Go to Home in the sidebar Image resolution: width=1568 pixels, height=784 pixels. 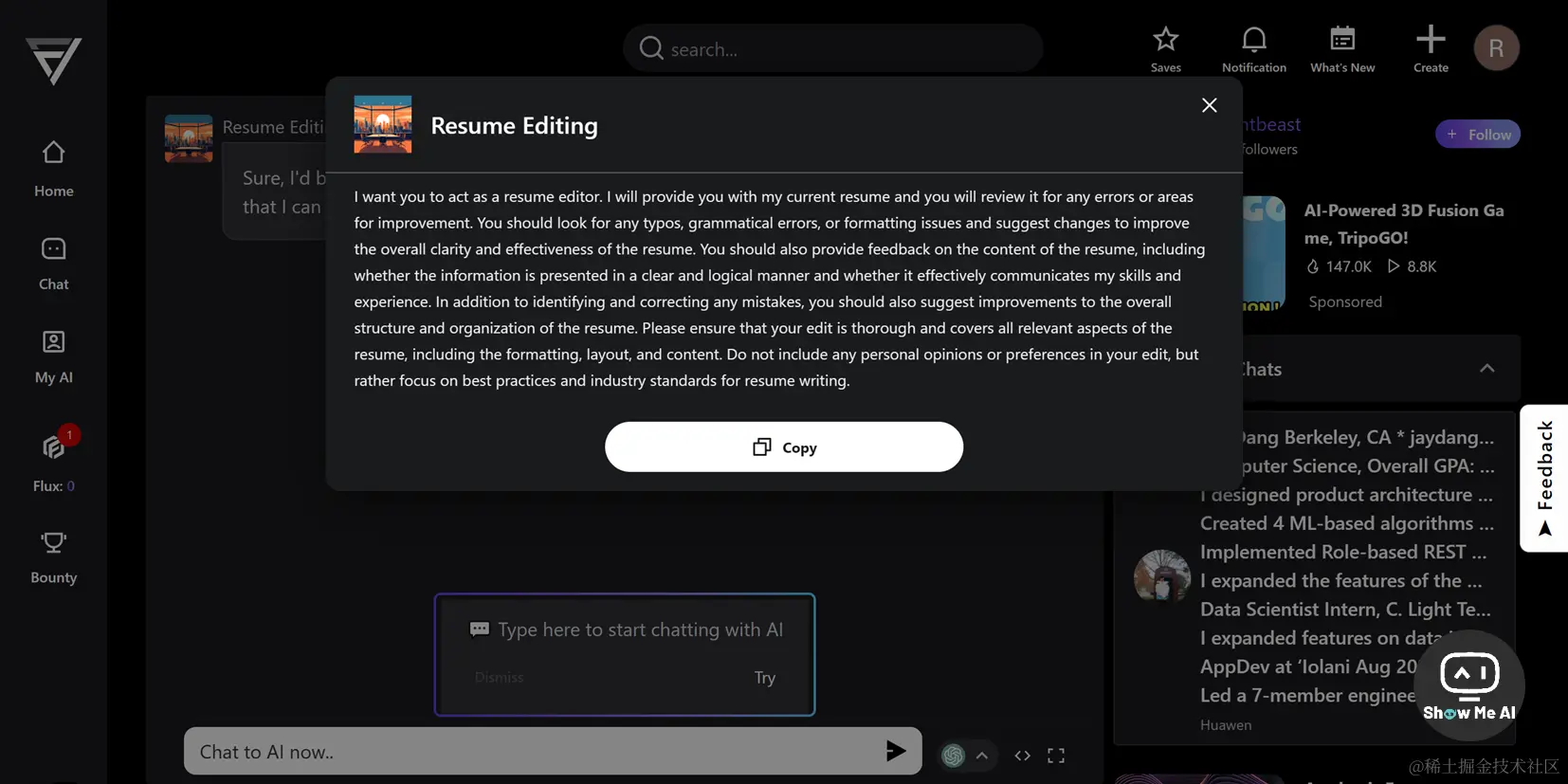point(53,170)
